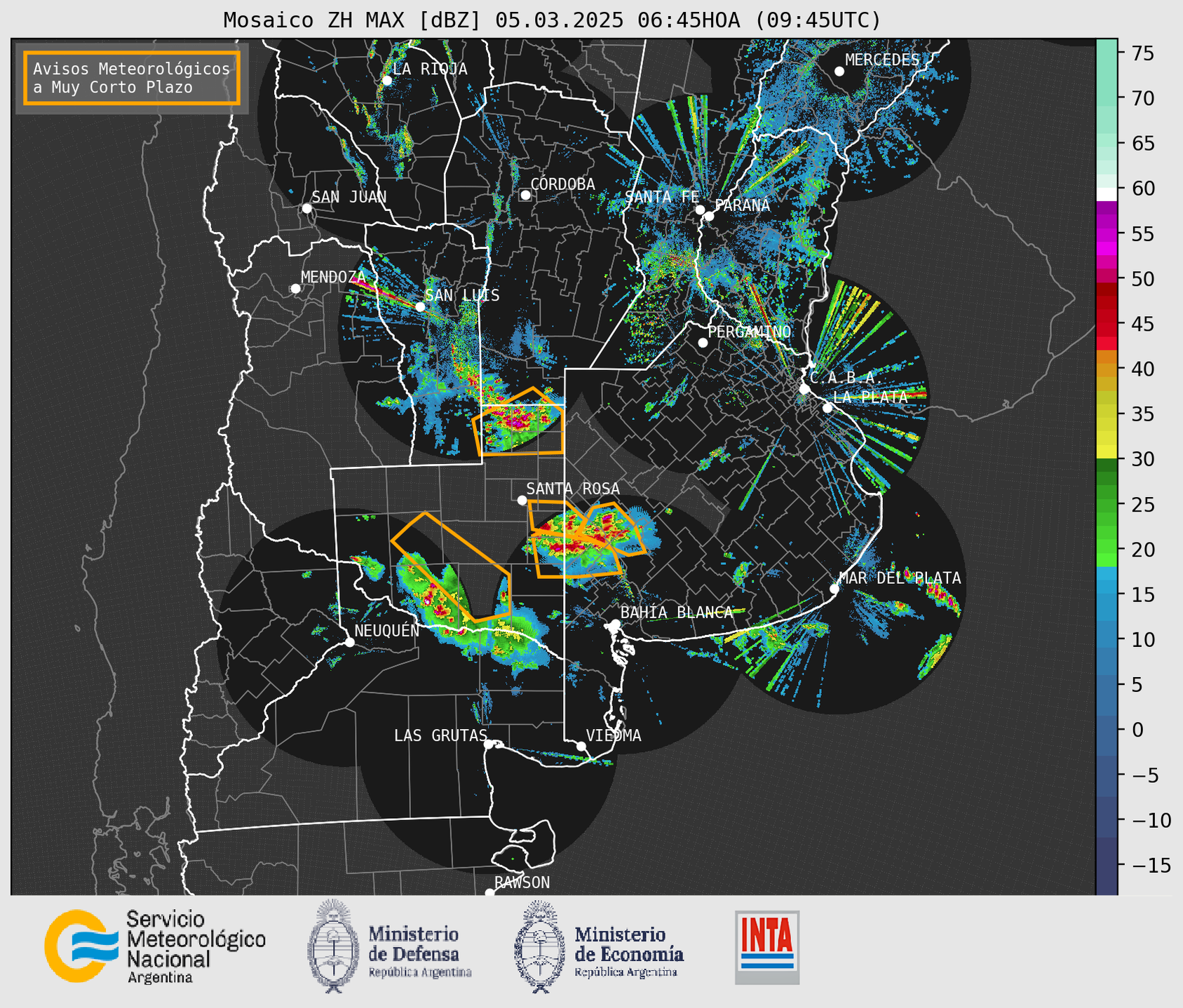The width and height of the screenshot is (1183, 1008).
Task: Pick the white band on the colorbar
Action: (x=1107, y=194)
